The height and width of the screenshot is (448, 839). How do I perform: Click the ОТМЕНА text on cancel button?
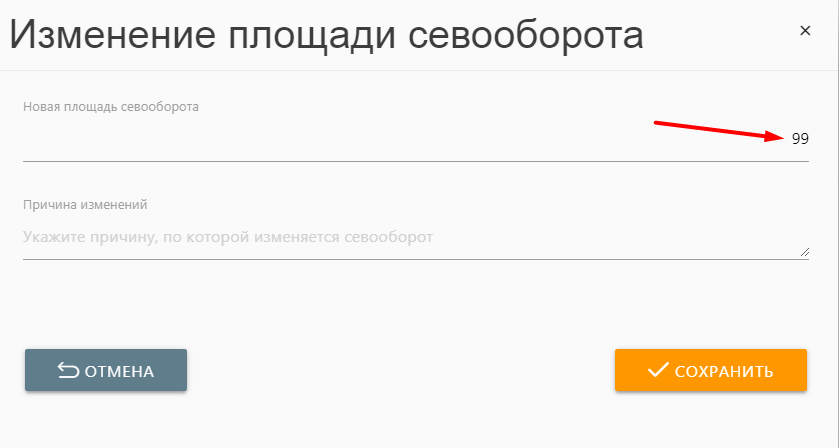pos(119,372)
